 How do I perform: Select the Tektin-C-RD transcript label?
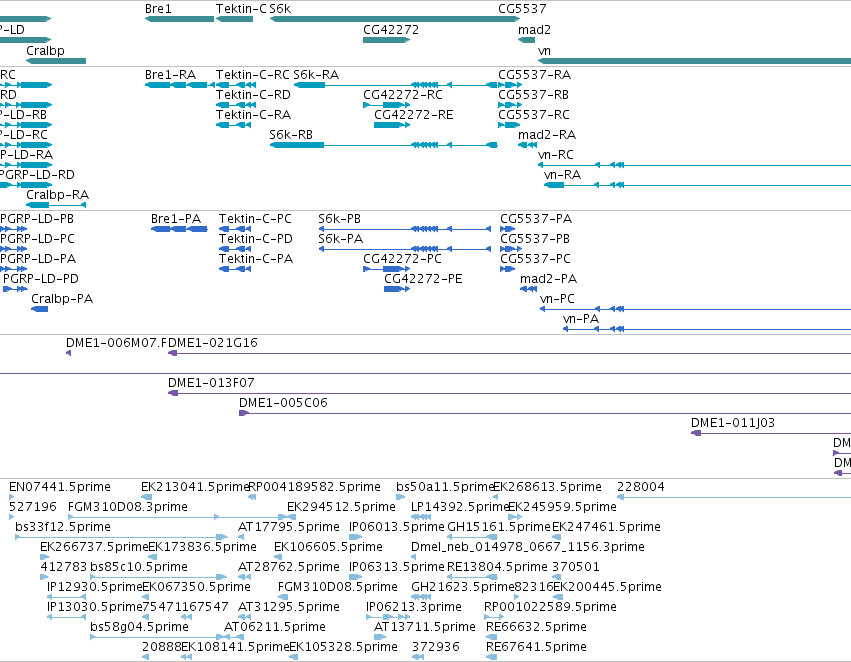tap(253, 95)
